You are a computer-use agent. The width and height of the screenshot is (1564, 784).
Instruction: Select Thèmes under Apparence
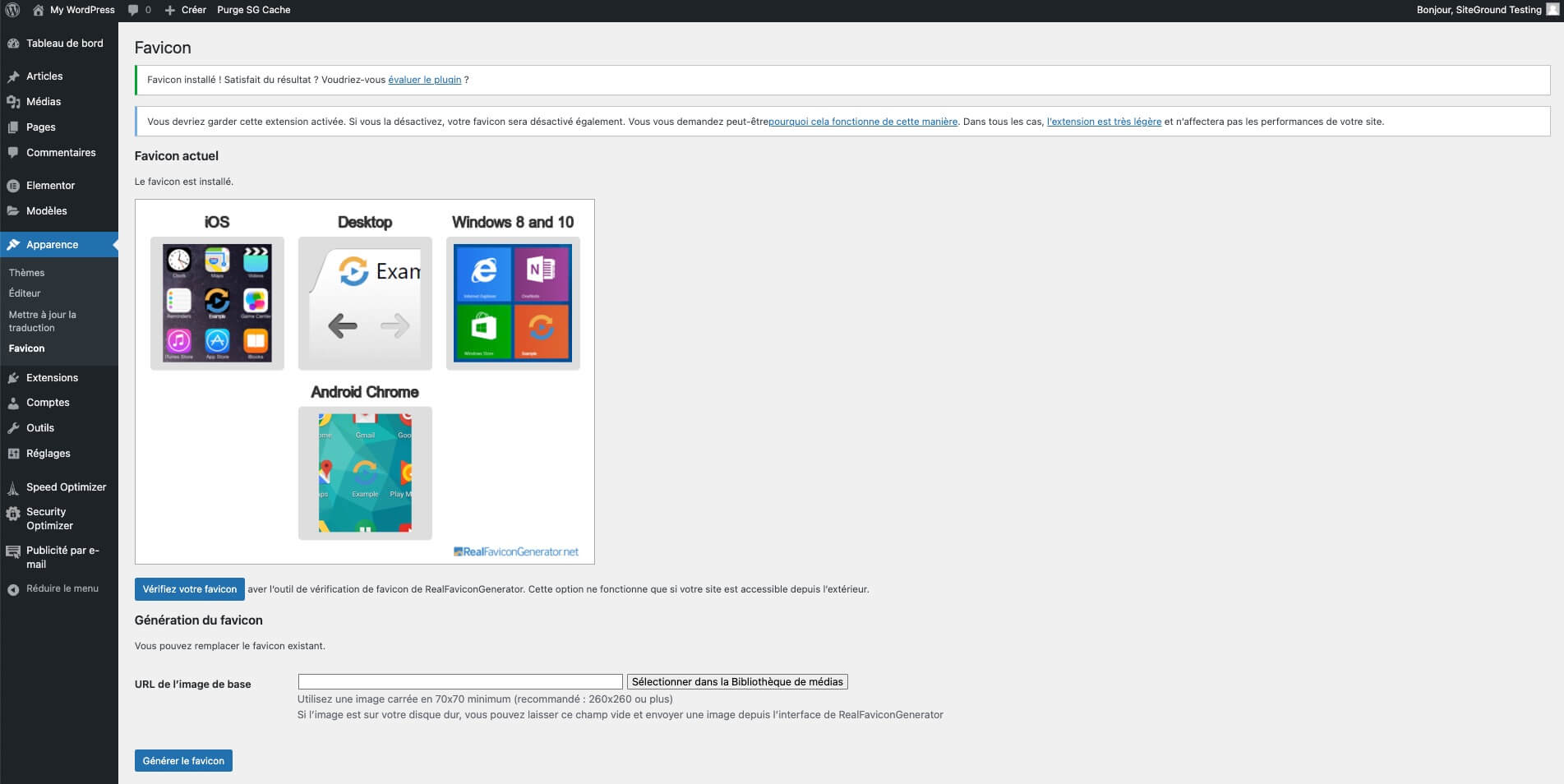tap(26, 273)
